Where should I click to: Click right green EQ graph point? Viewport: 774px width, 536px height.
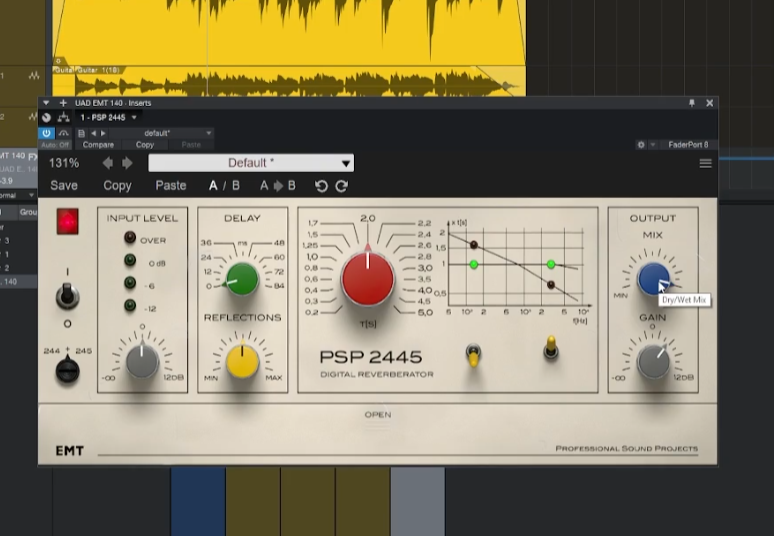coord(551,265)
